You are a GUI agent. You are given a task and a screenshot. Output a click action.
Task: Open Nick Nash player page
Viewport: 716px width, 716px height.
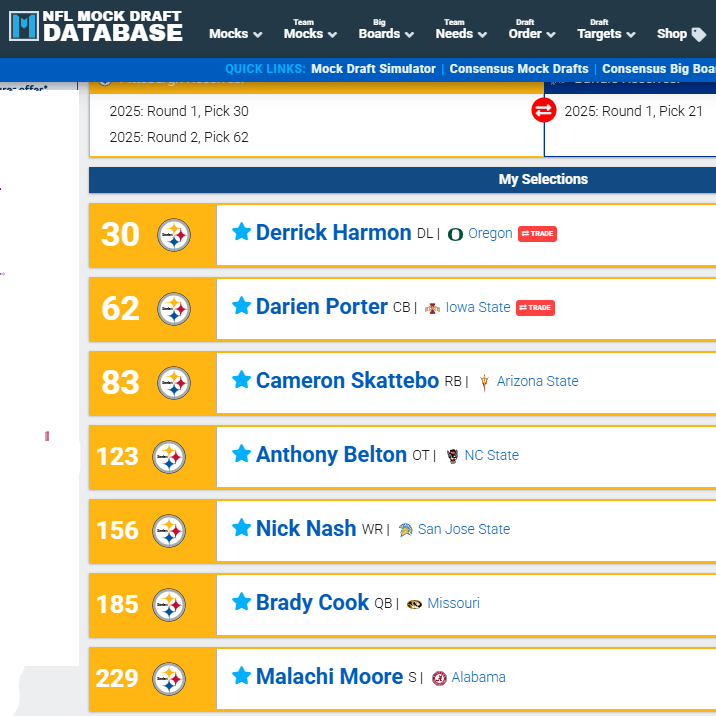pyautogui.click(x=306, y=528)
